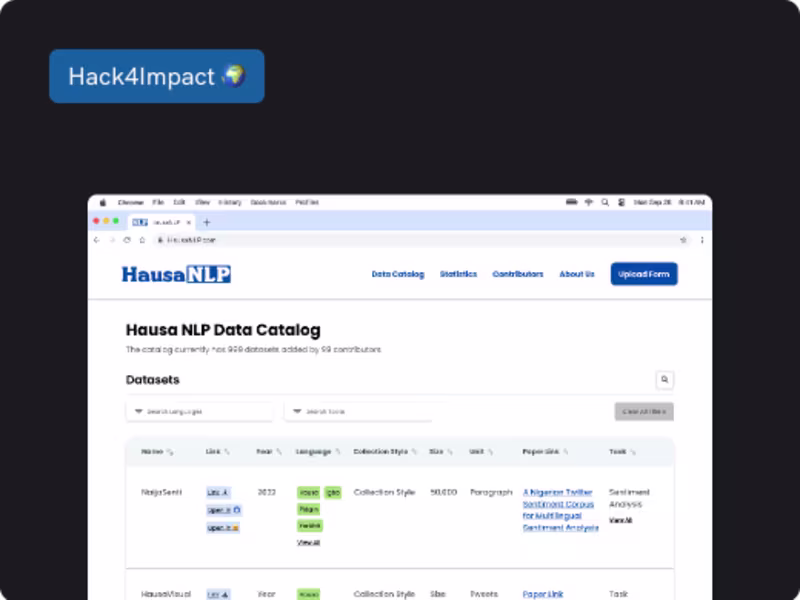Viewport: 800px width, 600px height.
Task: Open HausaVisual Paper Link
Action: tap(543, 594)
